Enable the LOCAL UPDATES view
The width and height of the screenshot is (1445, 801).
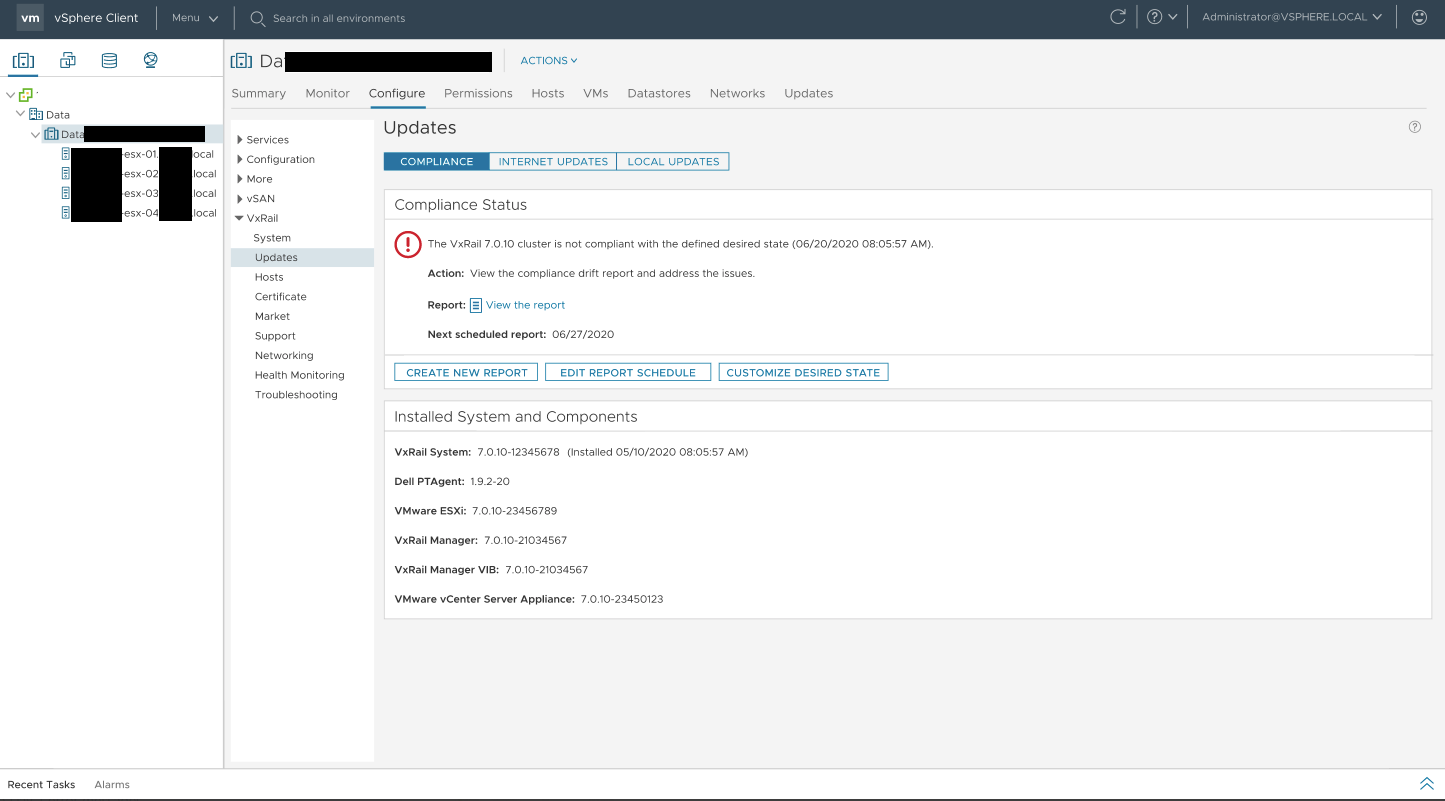(673, 161)
